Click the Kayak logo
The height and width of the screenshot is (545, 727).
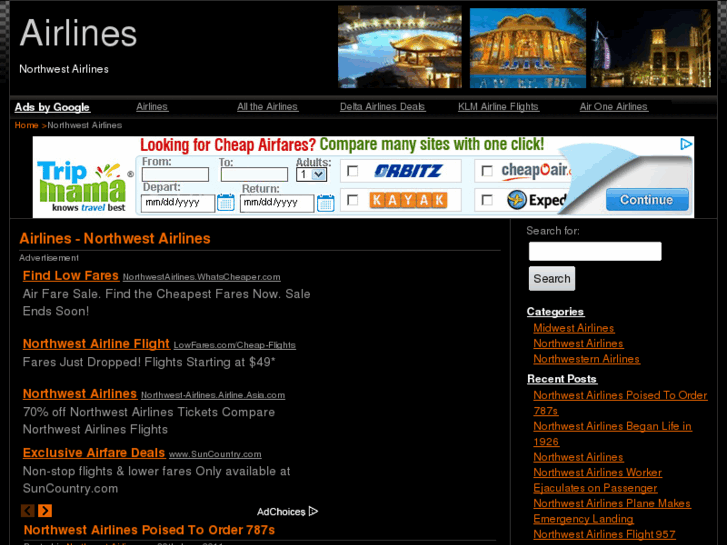point(408,200)
